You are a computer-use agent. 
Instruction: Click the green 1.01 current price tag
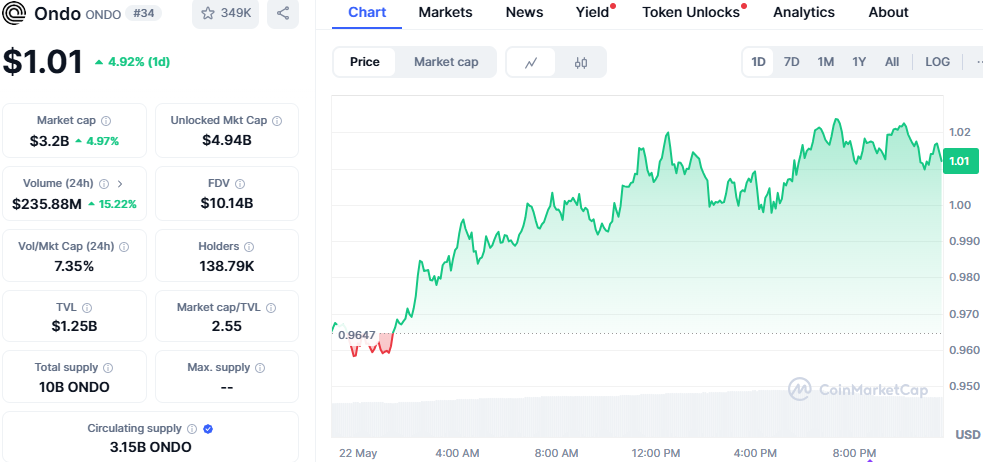tap(960, 161)
